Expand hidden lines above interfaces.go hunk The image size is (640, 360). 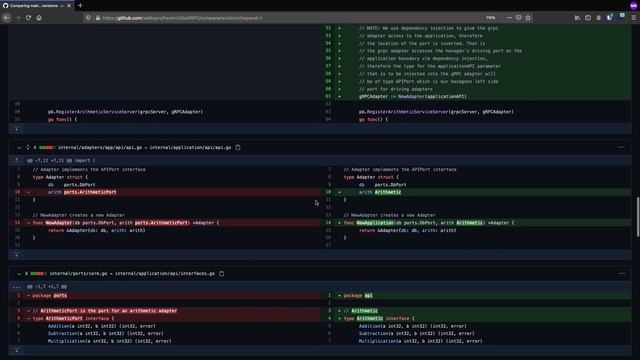point(17,287)
